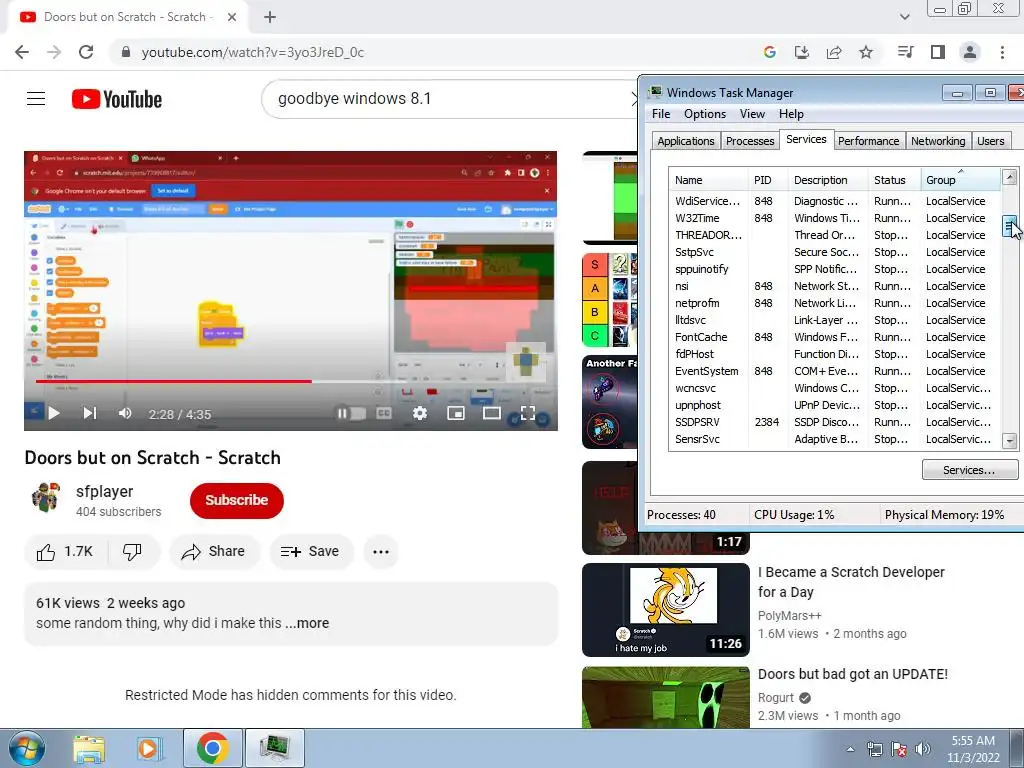Bookmark this page with the star icon
The width and height of the screenshot is (1024, 768).
click(866, 52)
